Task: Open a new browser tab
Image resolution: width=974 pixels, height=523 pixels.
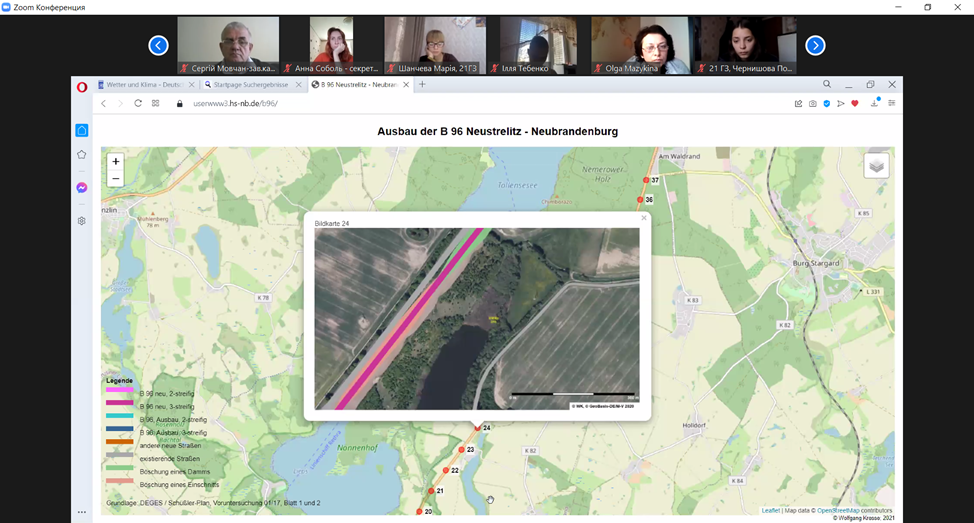Action: [422, 84]
